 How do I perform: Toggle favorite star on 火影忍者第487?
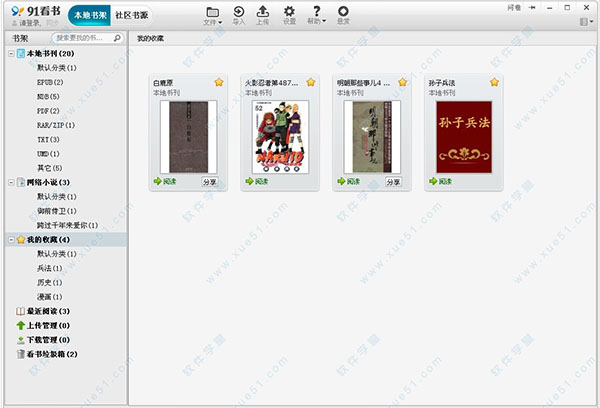coord(311,82)
